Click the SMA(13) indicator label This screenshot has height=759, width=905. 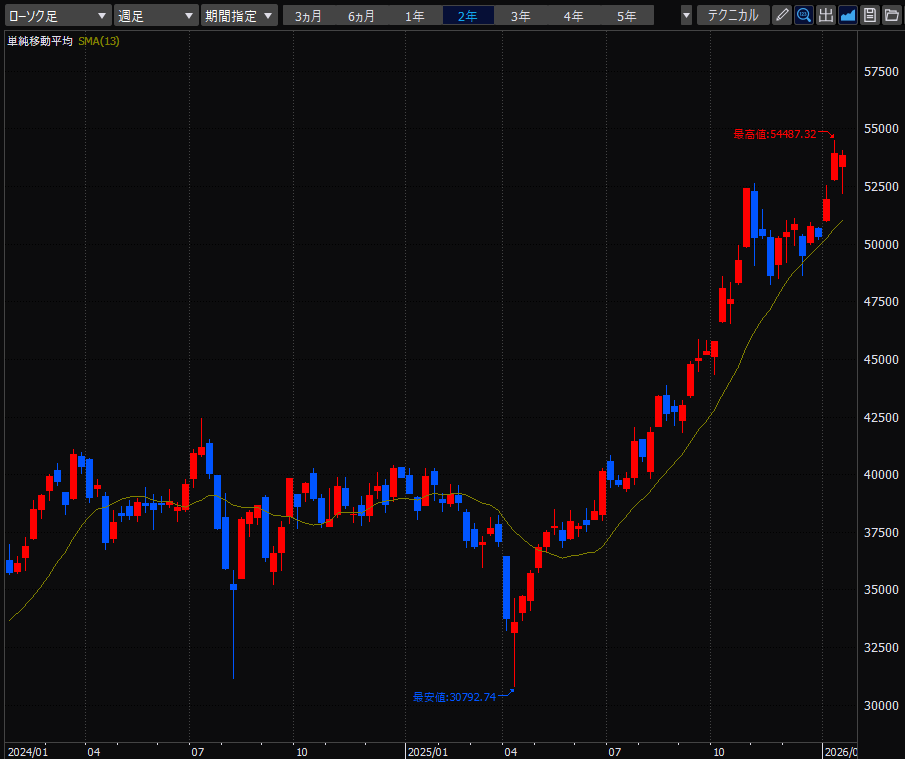(x=99, y=42)
